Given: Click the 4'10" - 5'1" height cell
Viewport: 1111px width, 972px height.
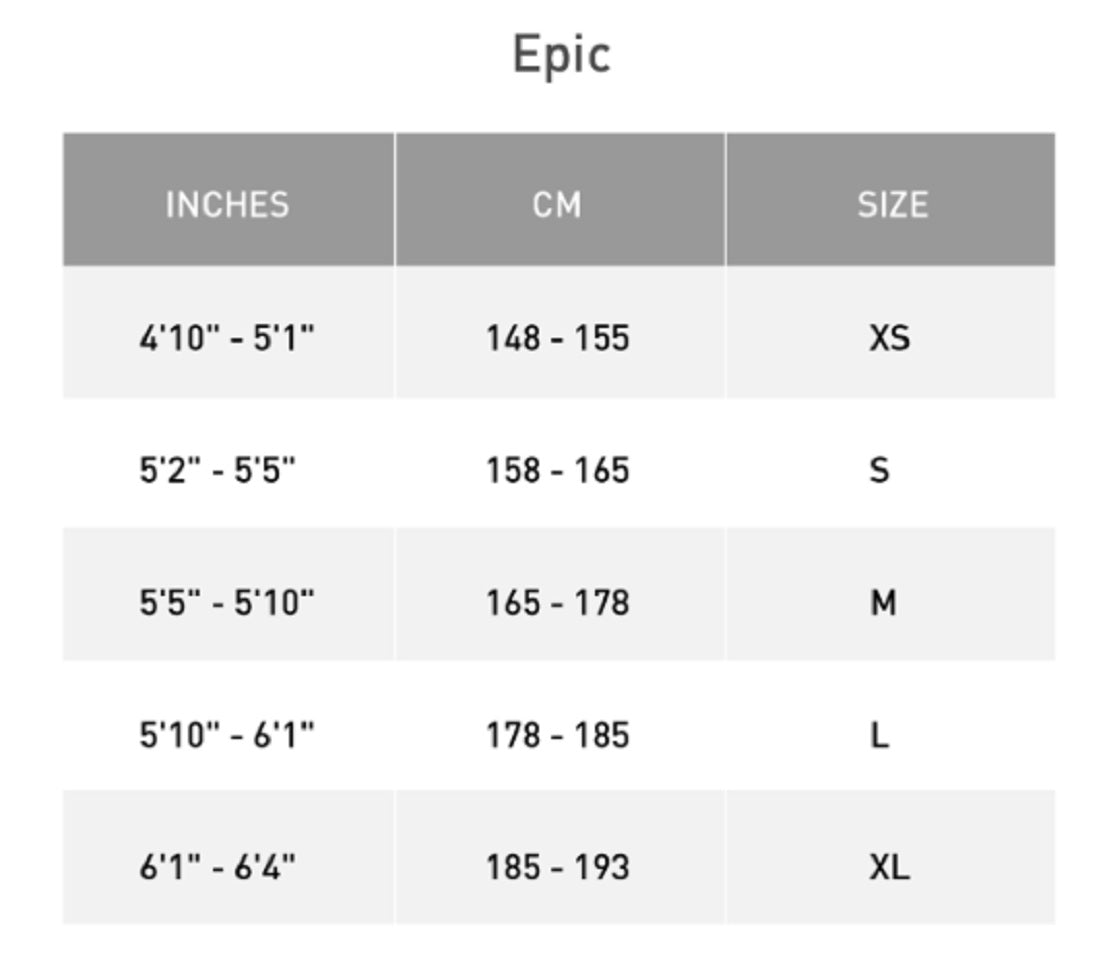Looking at the screenshot, I should tap(227, 338).
